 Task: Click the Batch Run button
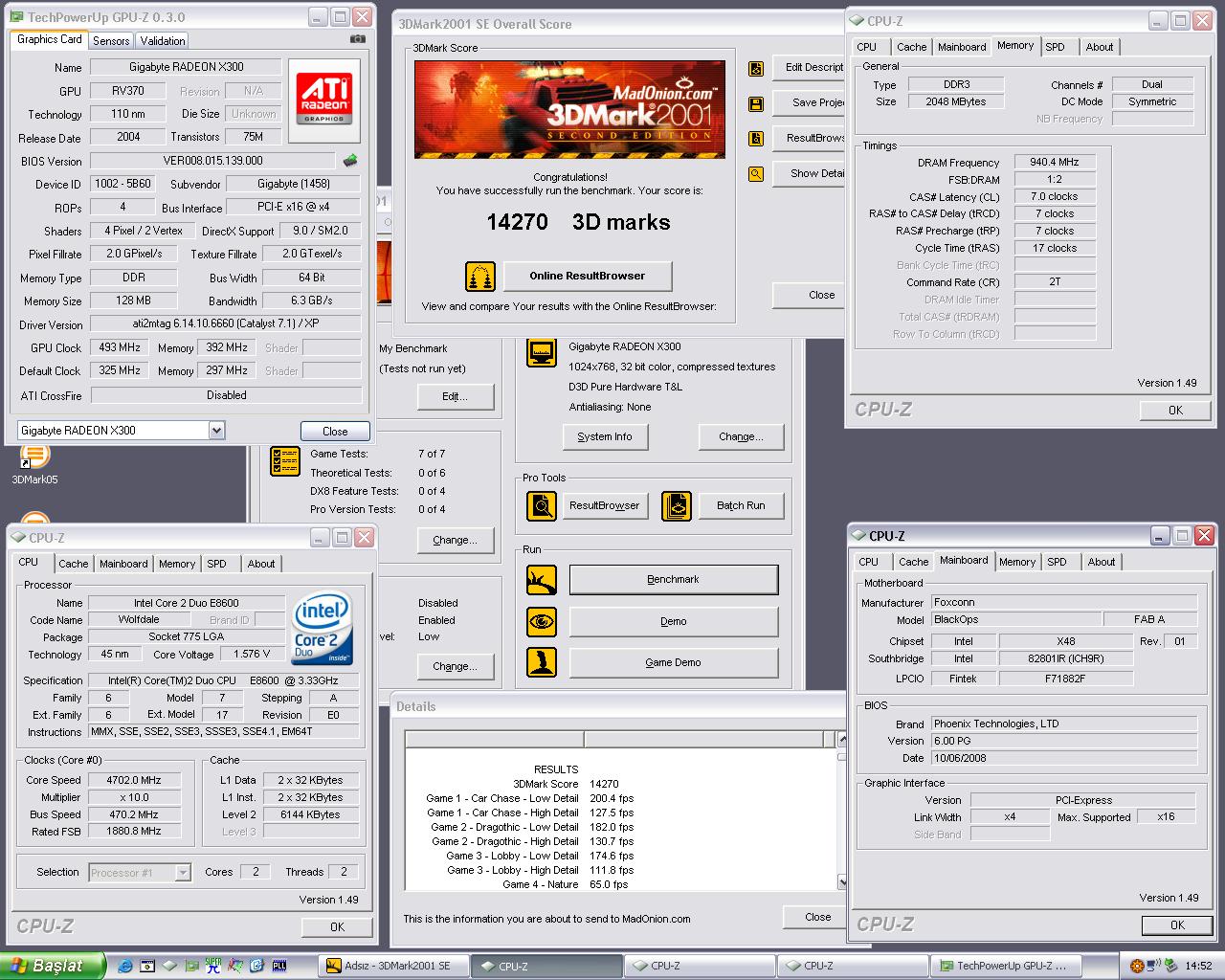741,505
